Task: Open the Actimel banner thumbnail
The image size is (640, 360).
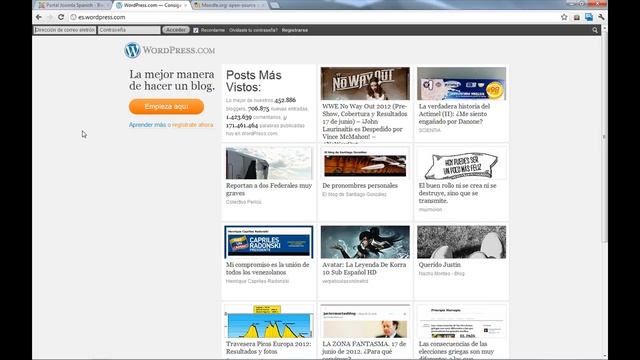Action: pyautogui.click(x=461, y=84)
